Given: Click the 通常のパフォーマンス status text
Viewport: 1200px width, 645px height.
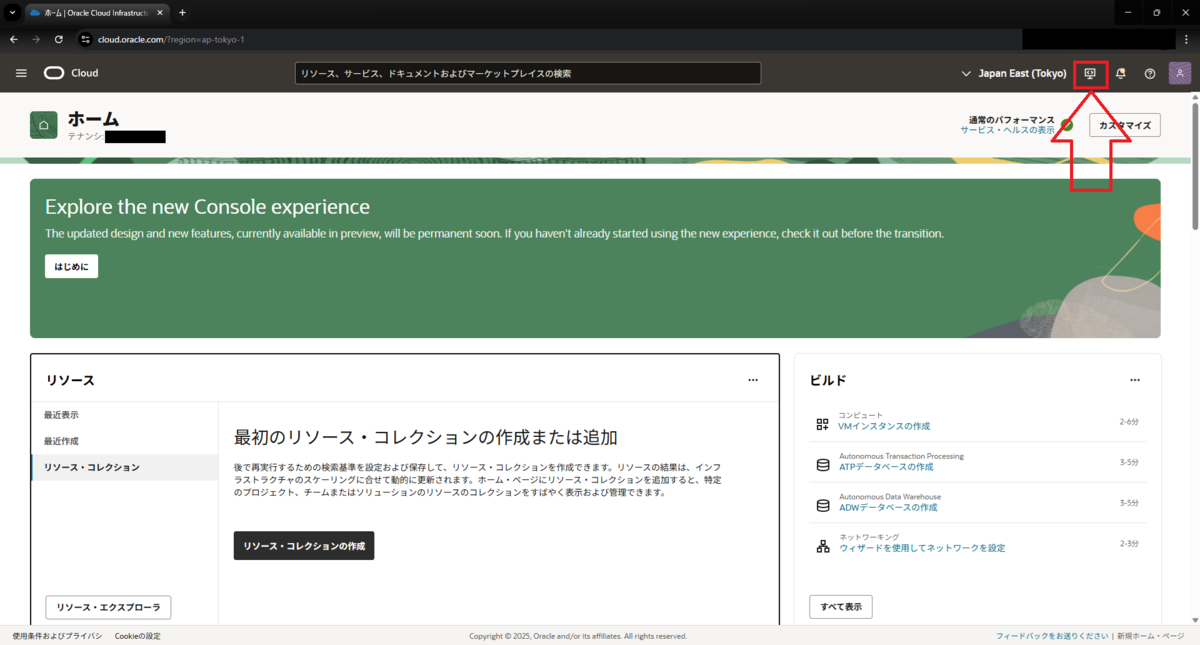Looking at the screenshot, I should point(1011,119).
